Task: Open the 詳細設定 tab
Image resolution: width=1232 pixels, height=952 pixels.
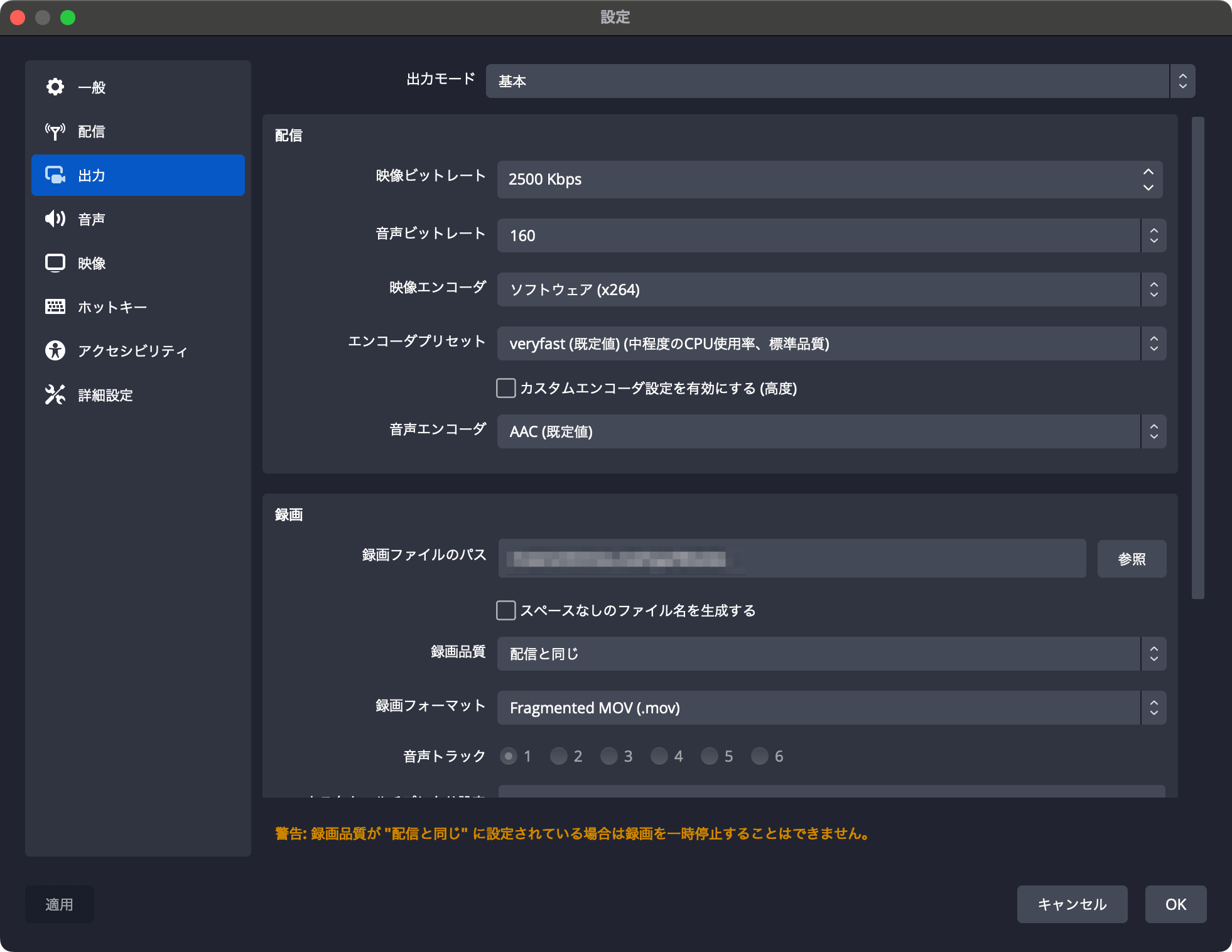Action: click(x=138, y=395)
